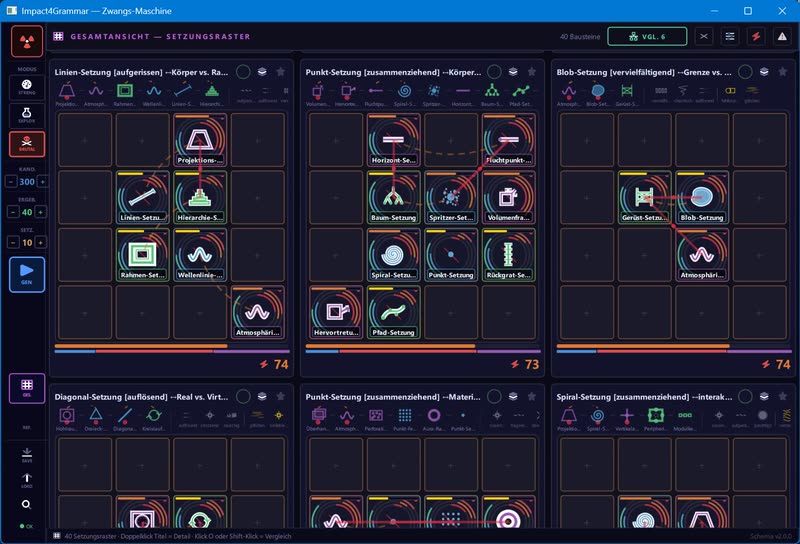Star the Spiral-Setzung [zusammenziehend] card
Screen dimensions: 800x544
pos(783,397)
